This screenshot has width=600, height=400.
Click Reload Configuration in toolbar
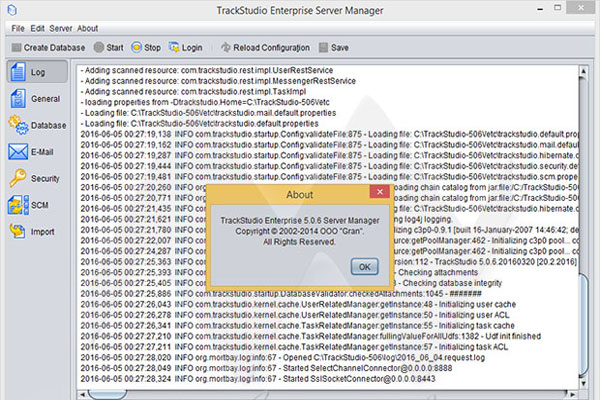click(264, 47)
